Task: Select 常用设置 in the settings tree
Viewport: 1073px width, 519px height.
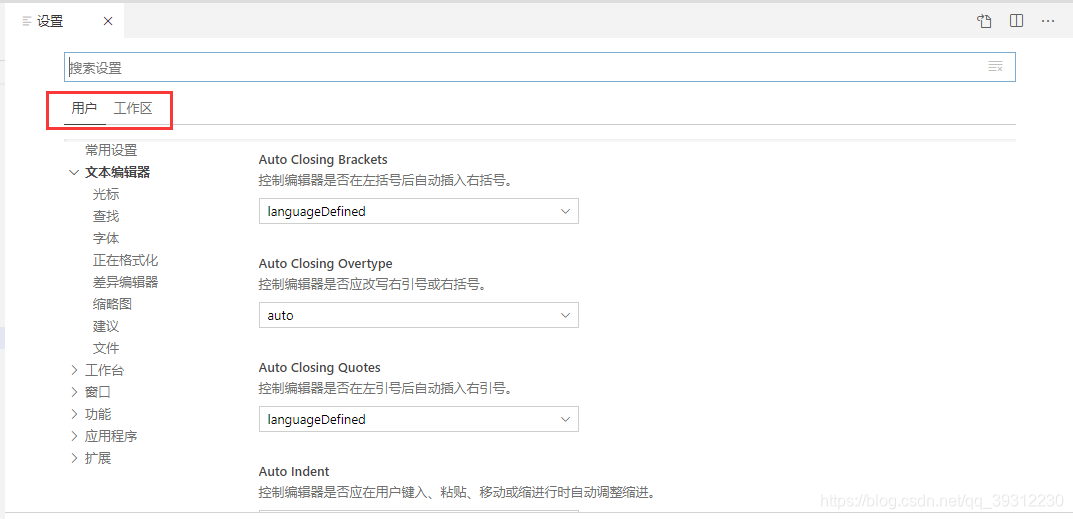Action: [111, 150]
